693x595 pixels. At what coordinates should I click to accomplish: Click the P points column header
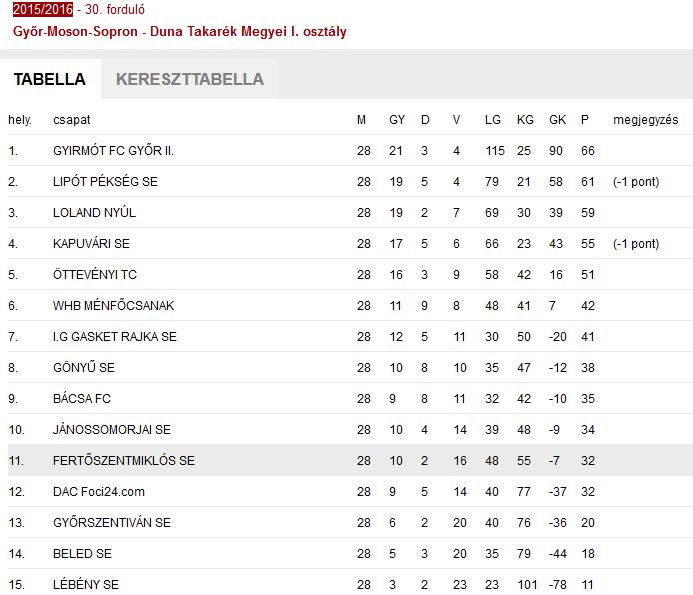(x=585, y=120)
